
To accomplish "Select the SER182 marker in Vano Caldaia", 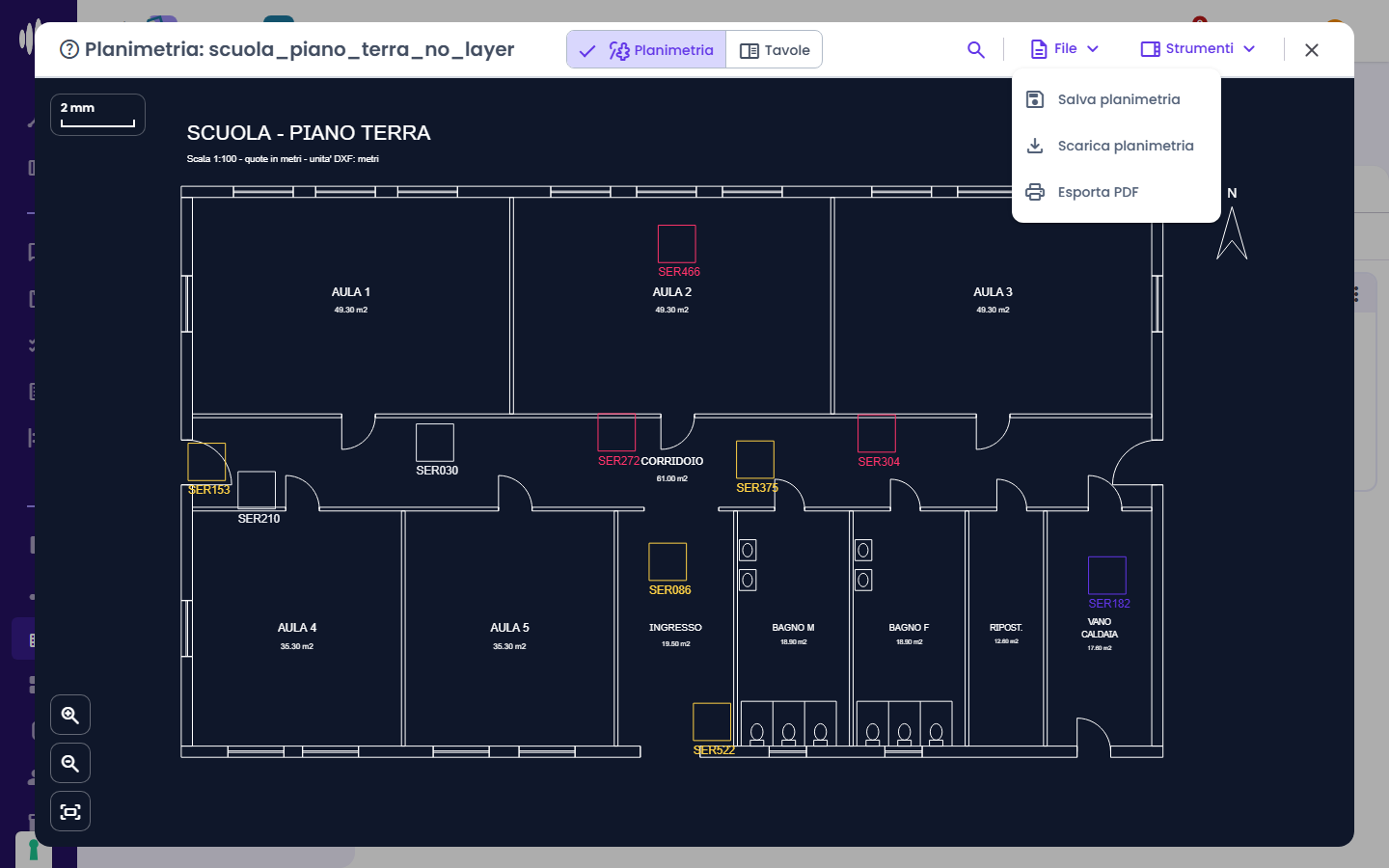I will (x=1107, y=575).
